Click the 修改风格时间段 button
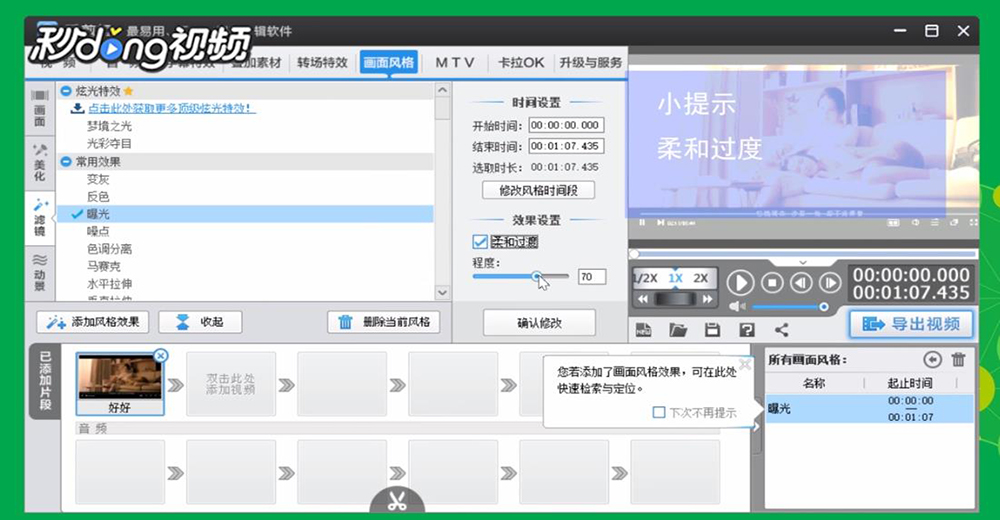Viewport: 1000px width, 520px height. tap(538, 190)
